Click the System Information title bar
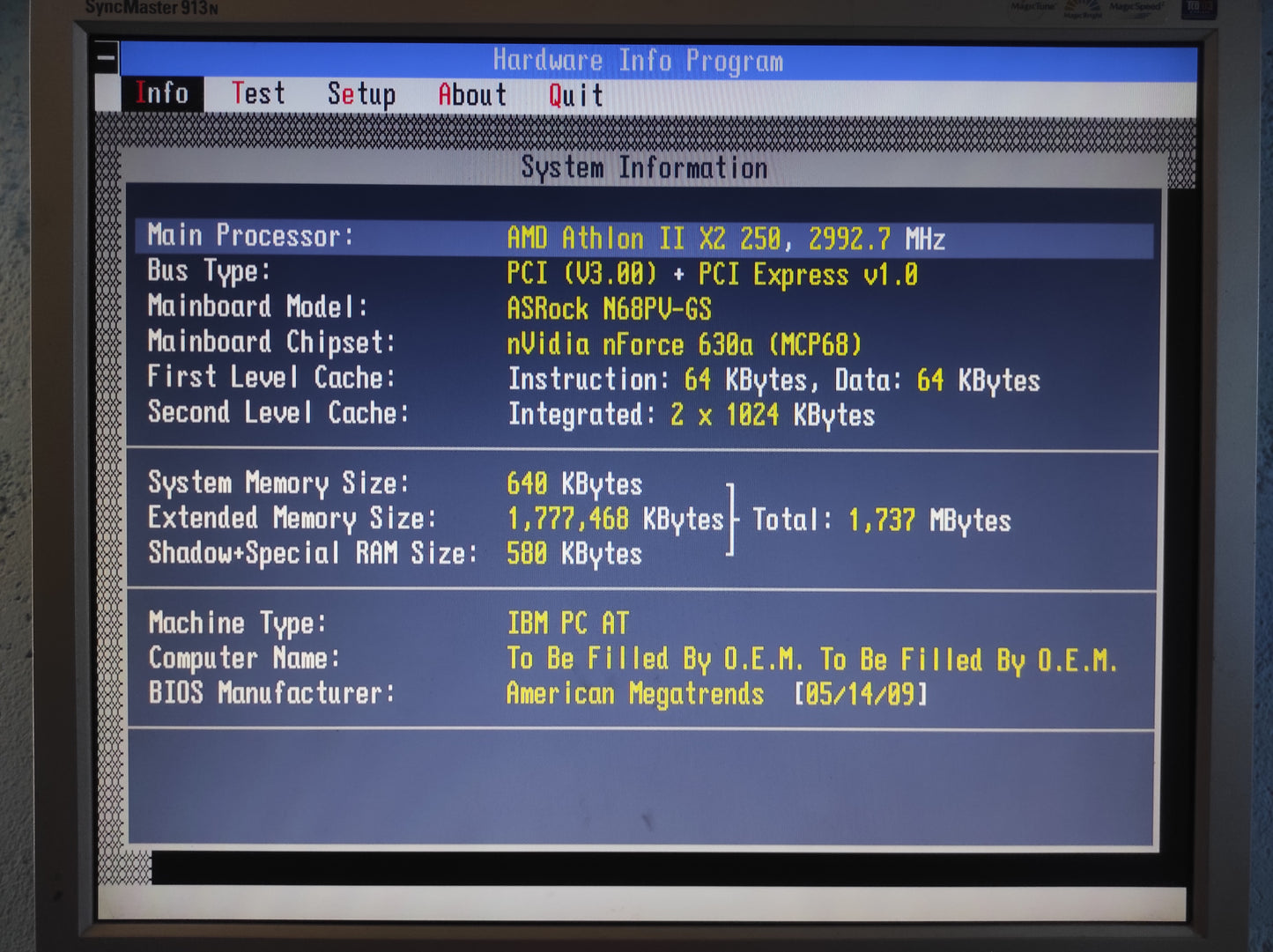This screenshot has width=1273, height=952. point(644,167)
